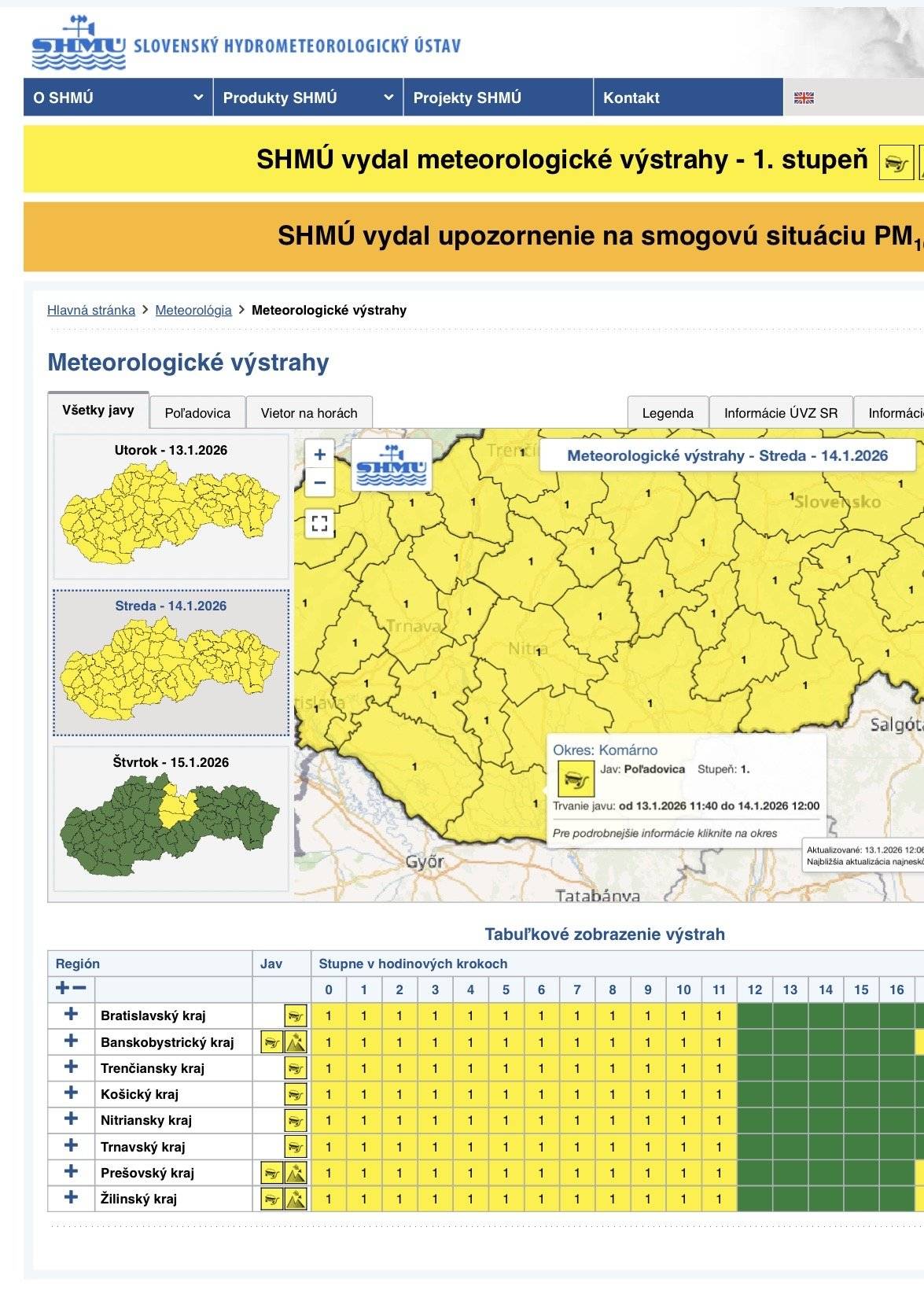Screen dimensions: 924x1301
Task: Toggle fullscreen map view
Action: point(319,523)
